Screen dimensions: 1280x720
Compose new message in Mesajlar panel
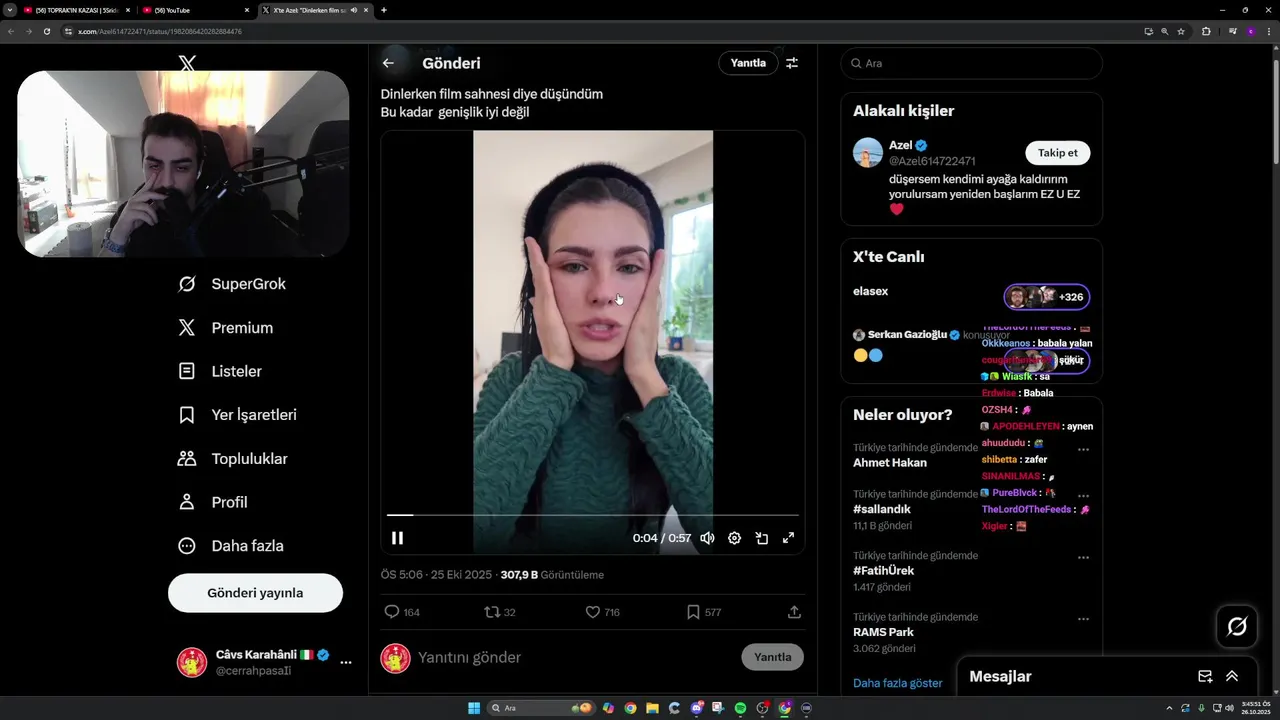click(1205, 677)
